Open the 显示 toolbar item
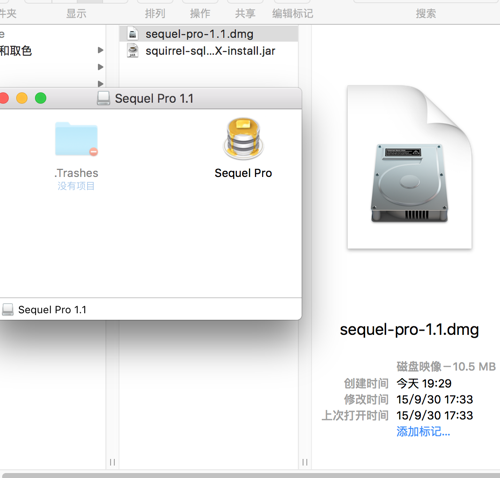500x478 pixels. point(76,14)
